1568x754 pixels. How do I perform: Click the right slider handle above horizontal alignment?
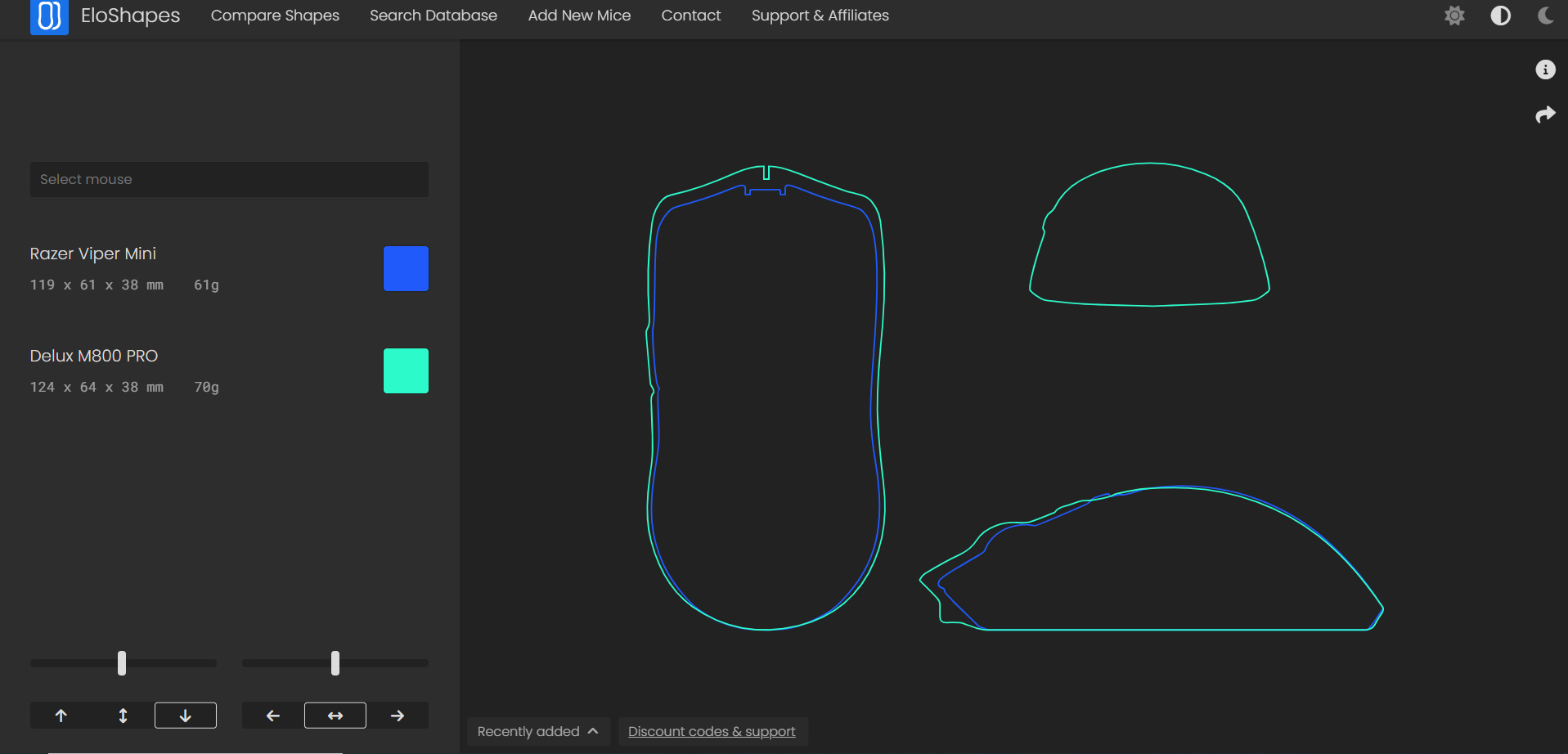click(x=335, y=663)
